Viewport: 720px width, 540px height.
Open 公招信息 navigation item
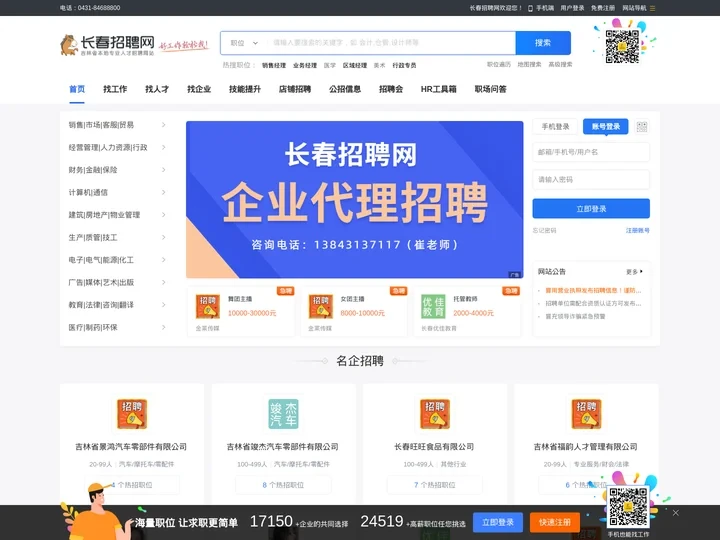[x=345, y=89]
